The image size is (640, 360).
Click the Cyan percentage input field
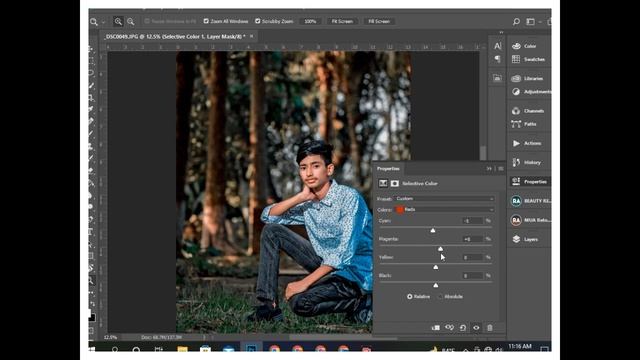(472, 221)
